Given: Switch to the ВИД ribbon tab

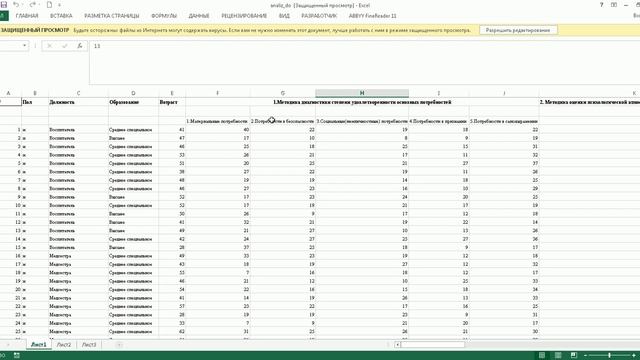Looking at the screenshot, I should 284,16.
